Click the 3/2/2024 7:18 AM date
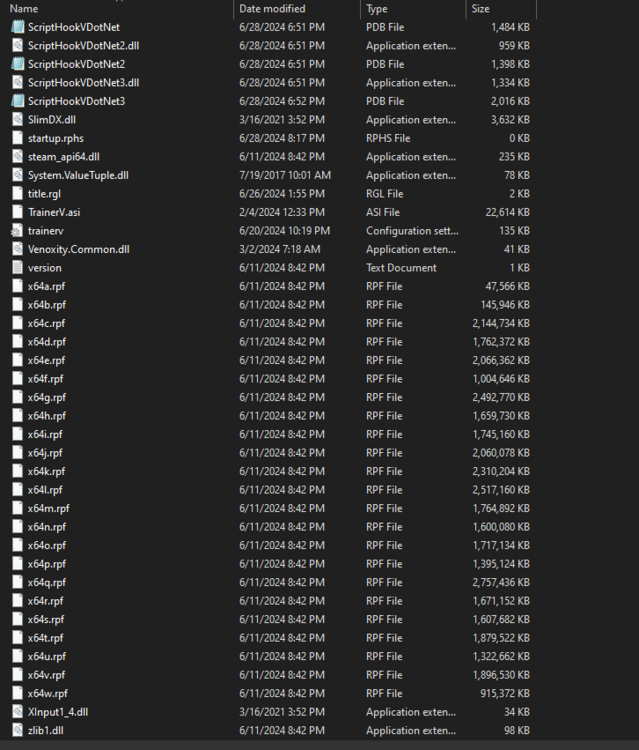 (x=280, y=249)
